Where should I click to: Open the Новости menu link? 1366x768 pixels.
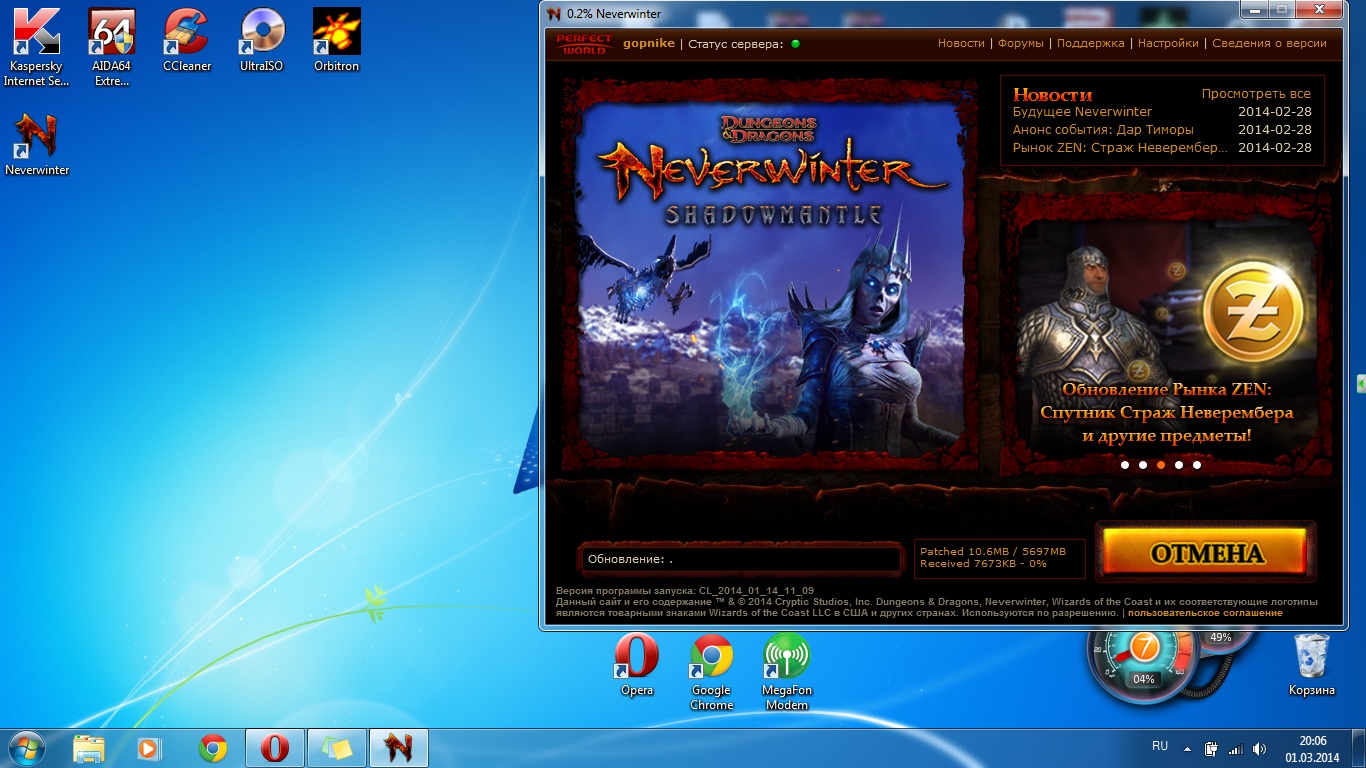click(x=961, y=44)
